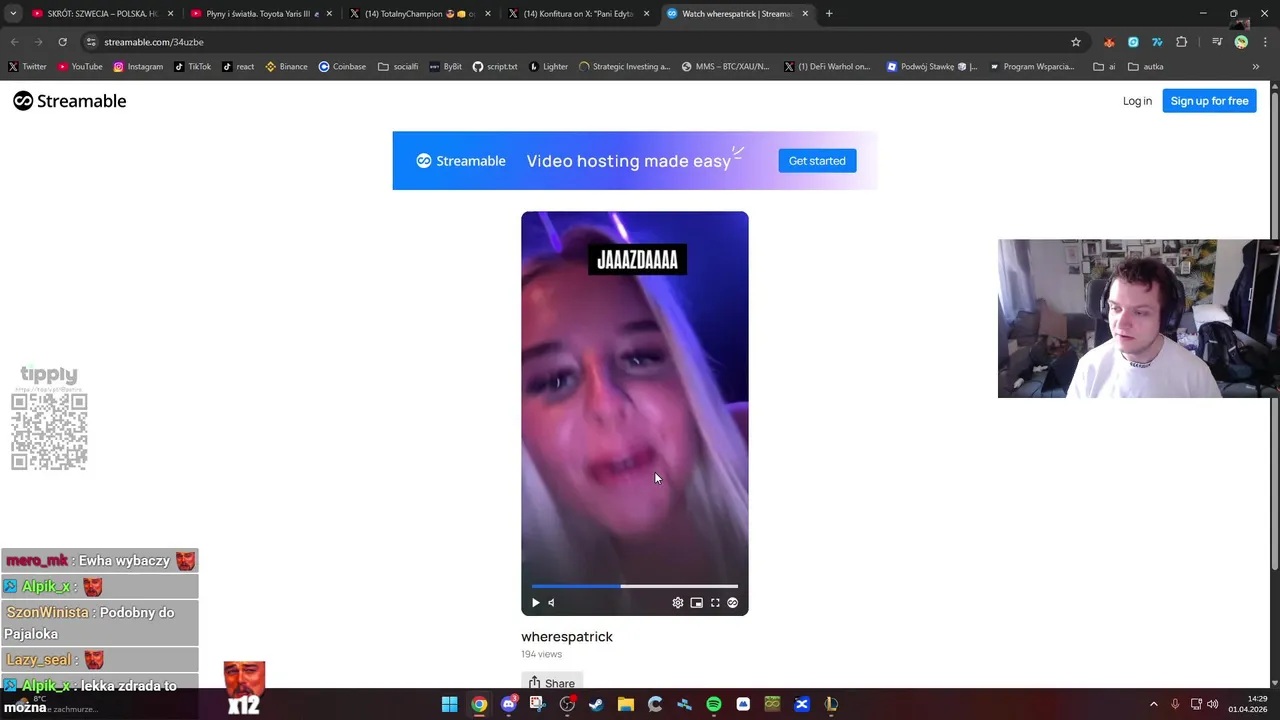The image size is (1280, 720).
Task: Open Steam from the taskbar
Action: [596, 704]
